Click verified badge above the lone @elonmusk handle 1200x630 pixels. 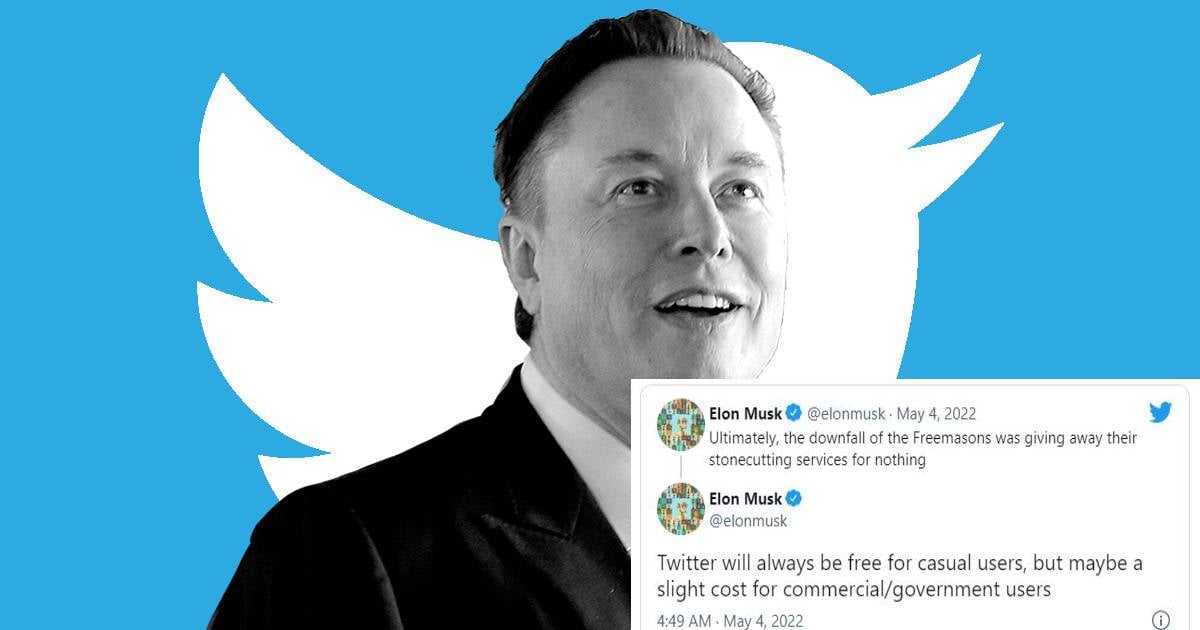click(794, 498)
